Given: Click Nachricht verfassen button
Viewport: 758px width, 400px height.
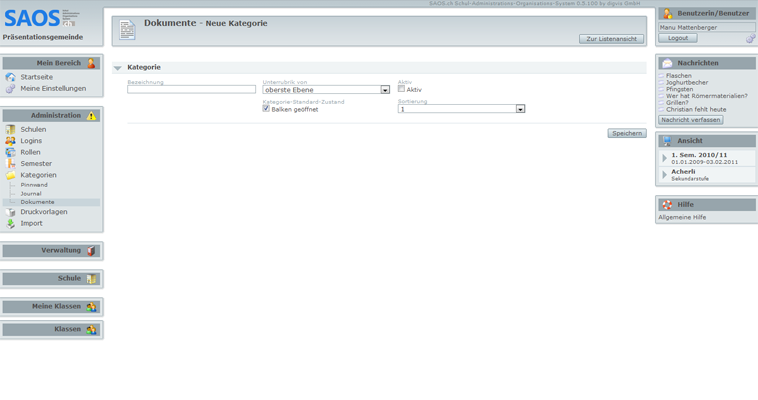Looking at the screenshot, I should (x=691, y=119).
